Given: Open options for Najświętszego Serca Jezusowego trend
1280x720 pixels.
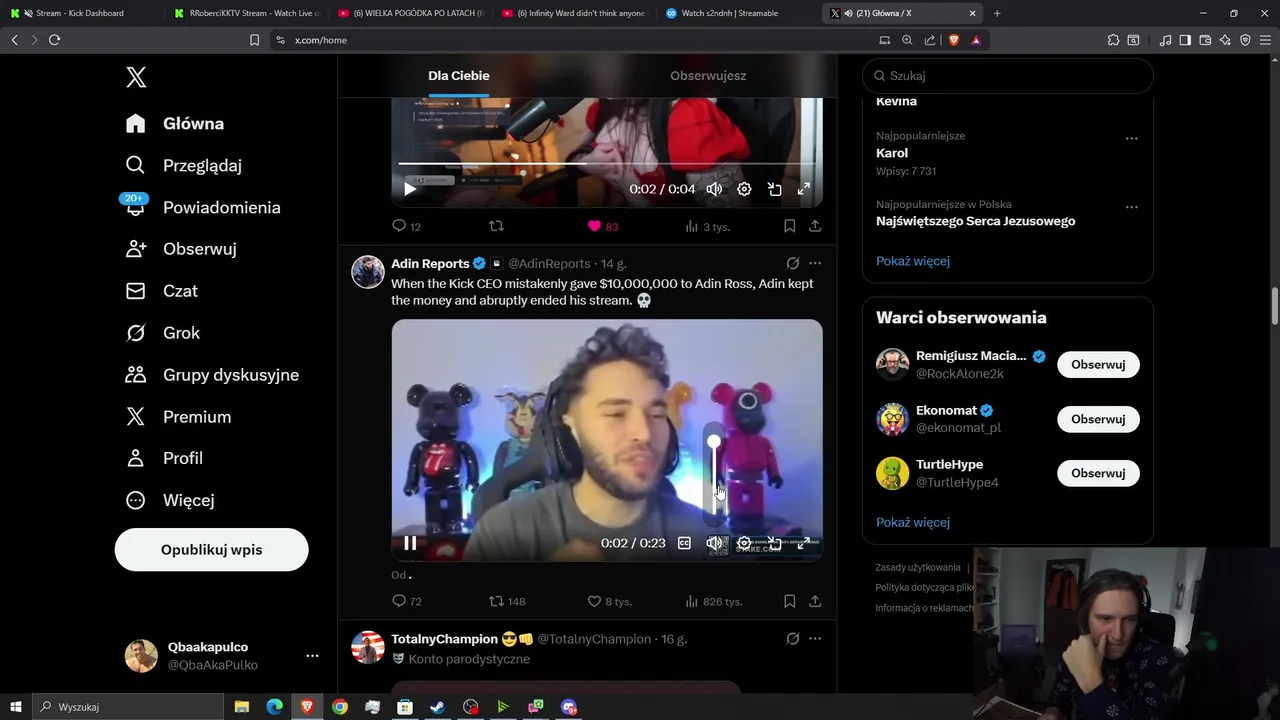Looking at the screenshot, I should (1131, 207).
